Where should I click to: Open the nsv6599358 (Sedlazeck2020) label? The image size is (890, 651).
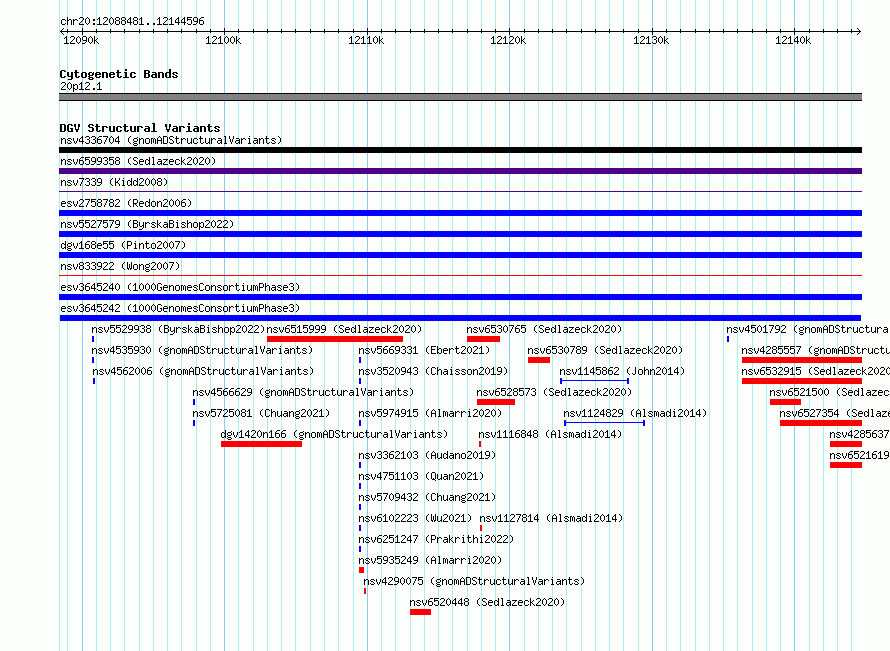(138, 161)
